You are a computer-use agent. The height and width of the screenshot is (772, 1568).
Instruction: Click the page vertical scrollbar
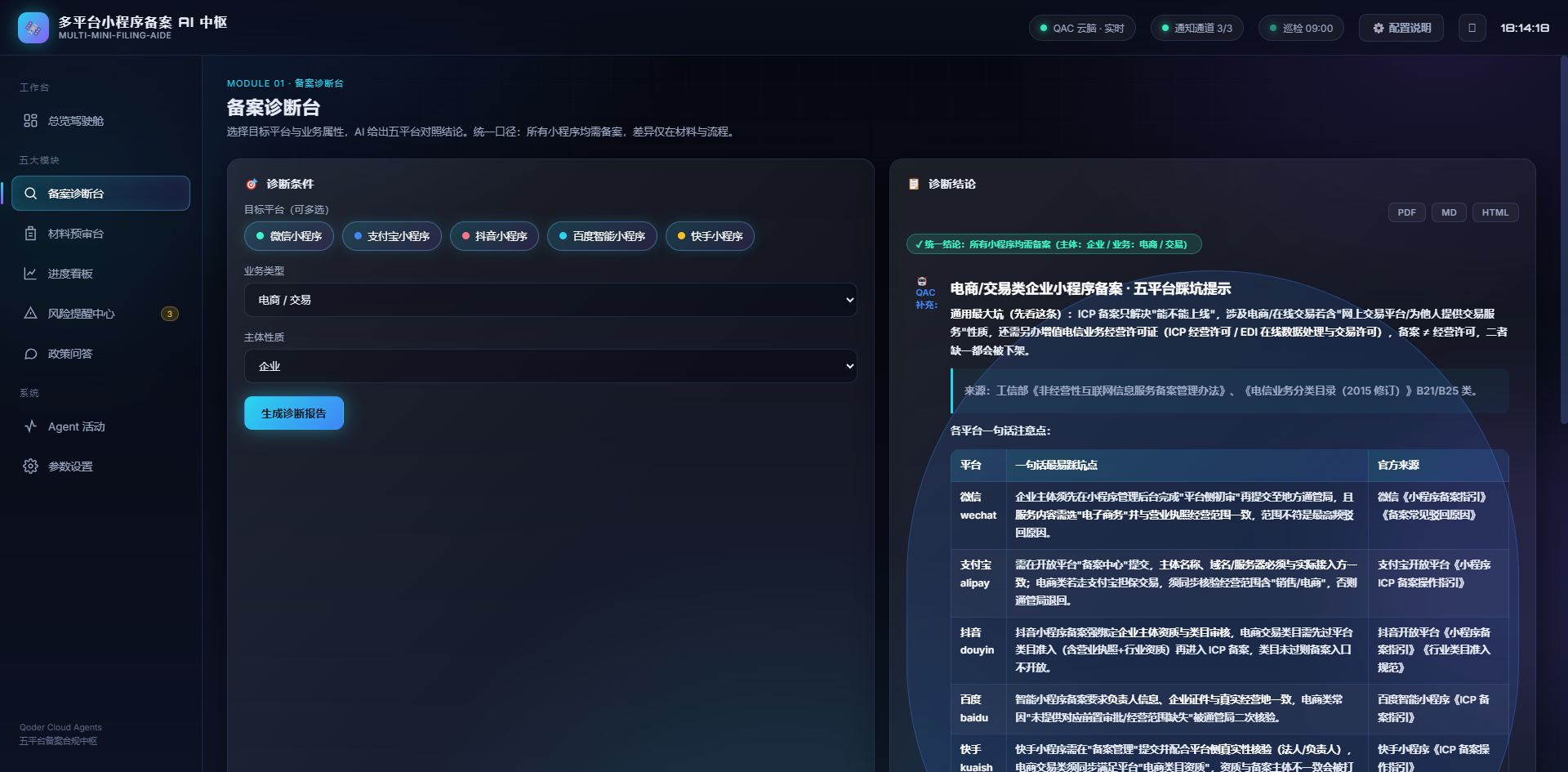[1563, 241]
